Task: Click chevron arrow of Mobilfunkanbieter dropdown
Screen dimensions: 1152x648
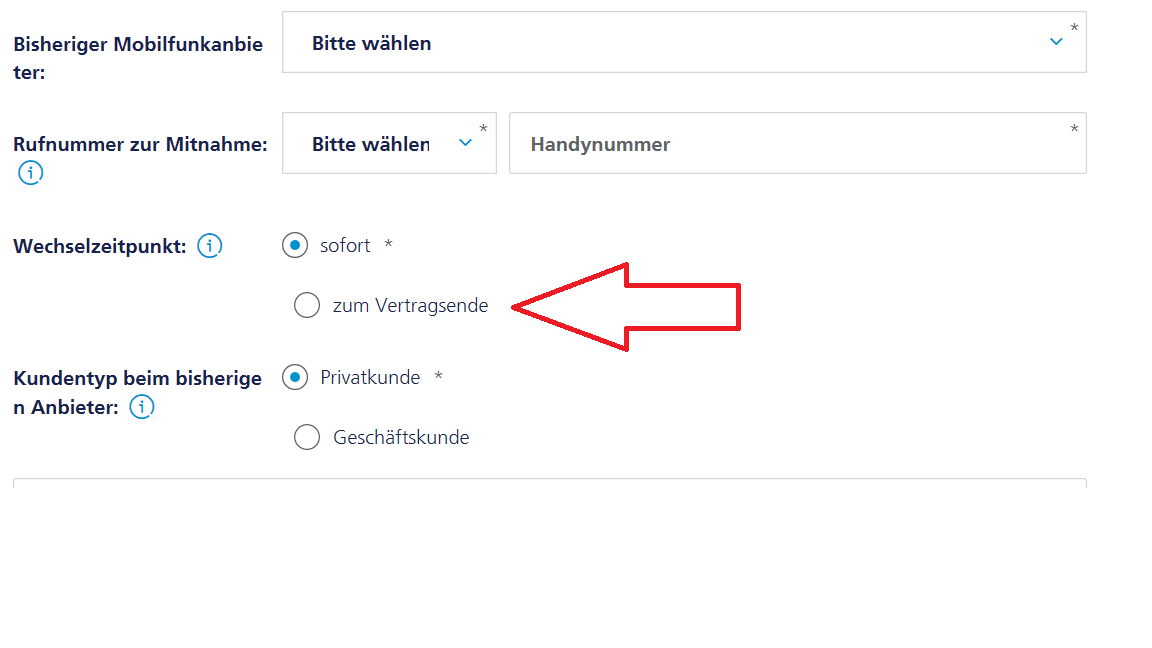Action: pos(1056,42)
